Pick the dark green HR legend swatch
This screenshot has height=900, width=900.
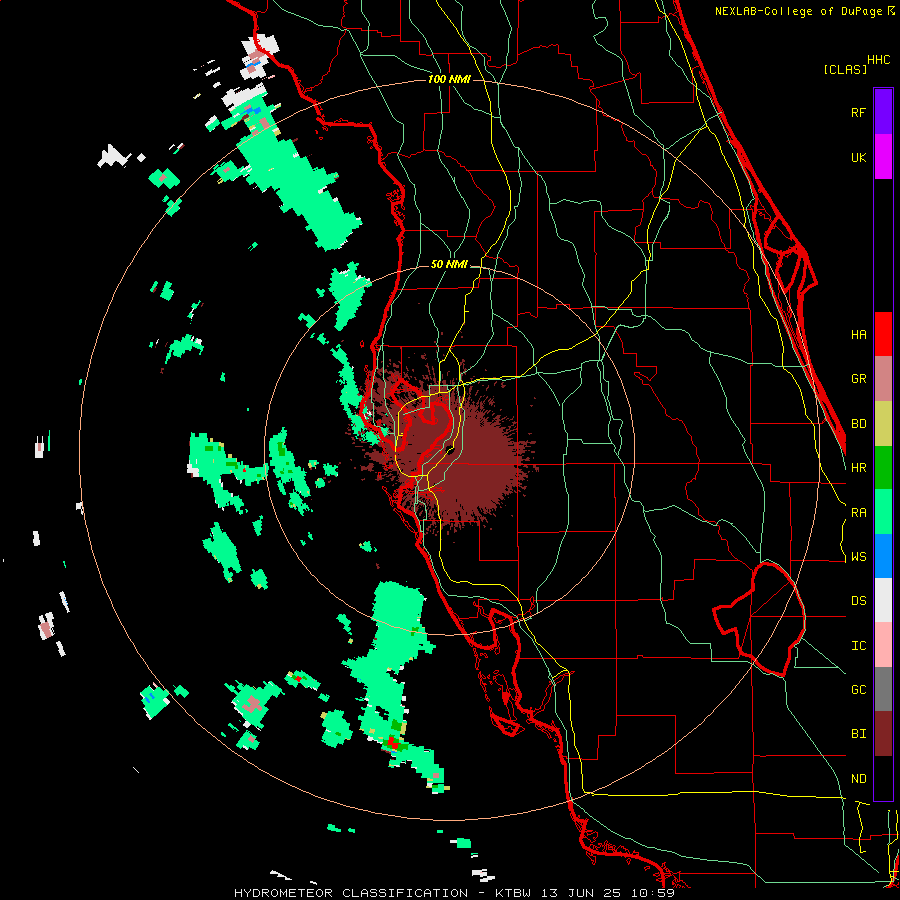click(x=883, y=468)
